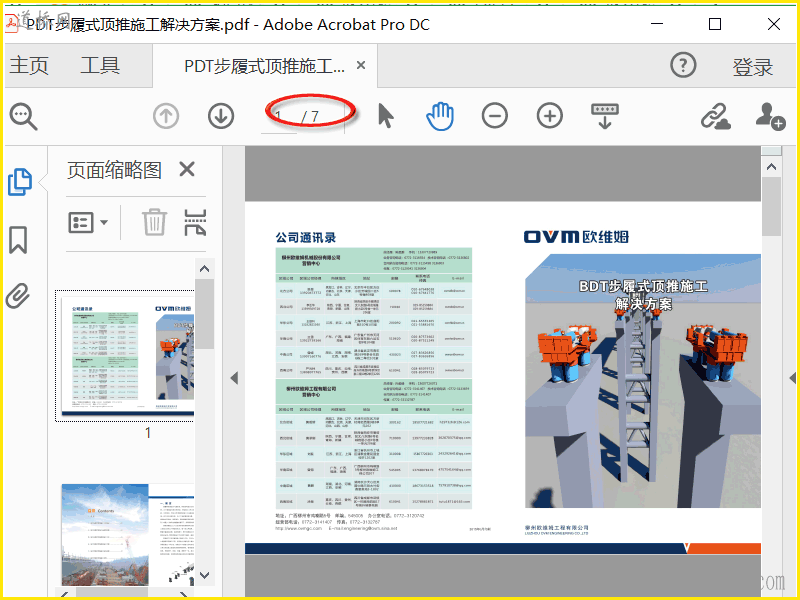Minimize the Acrobat window
Viewport: 800px width, 600px height.
[657, 24]
